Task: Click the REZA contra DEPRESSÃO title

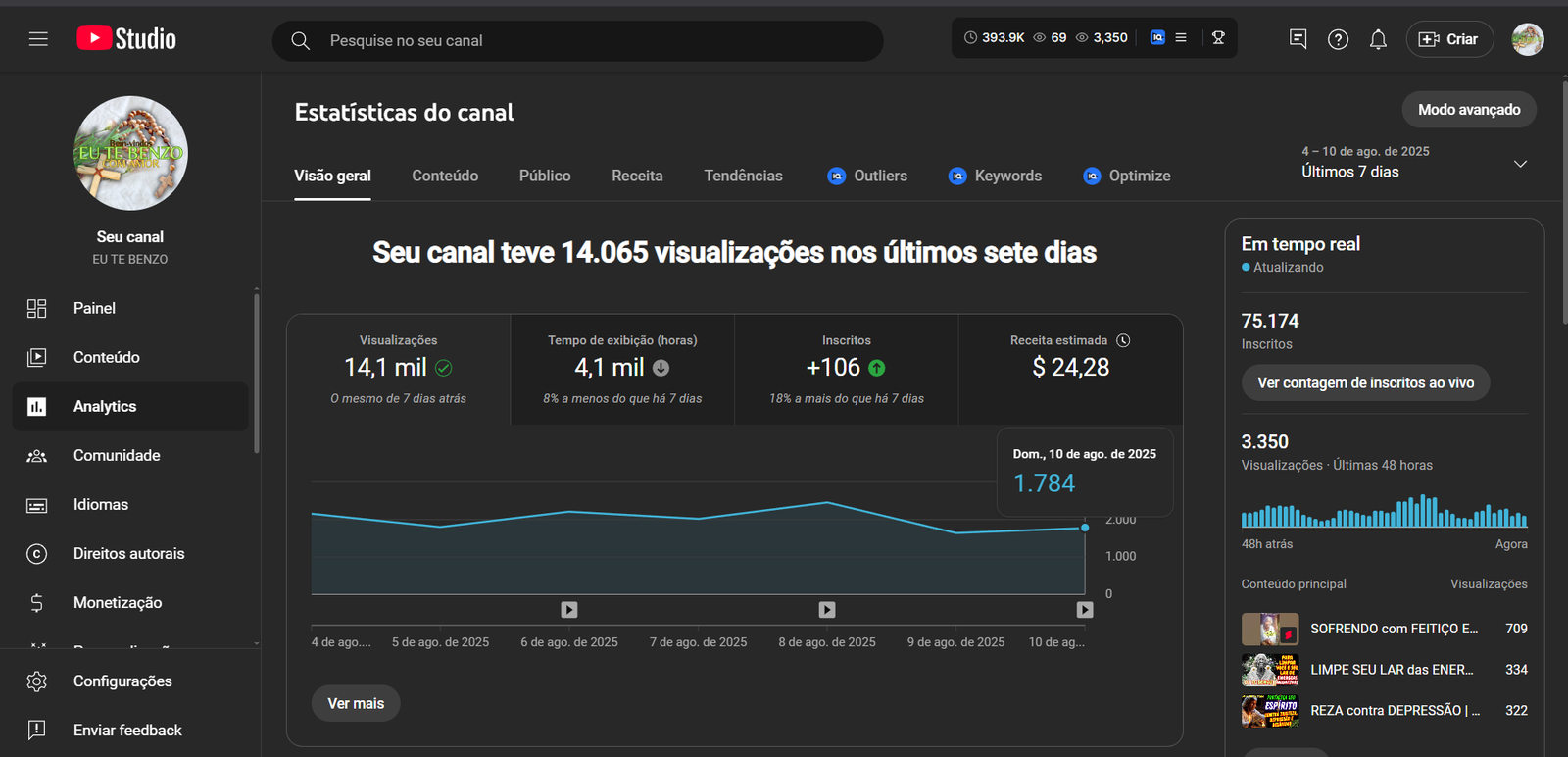Action: click(x=1396, y=711)
